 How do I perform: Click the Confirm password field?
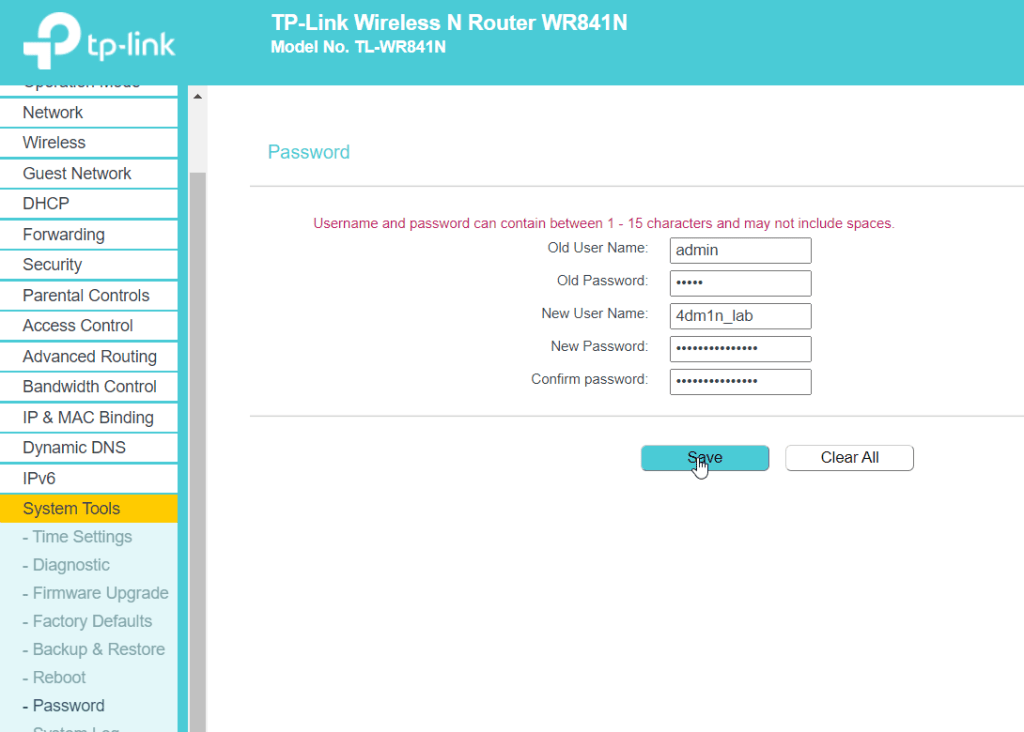(x=740, y=381)
